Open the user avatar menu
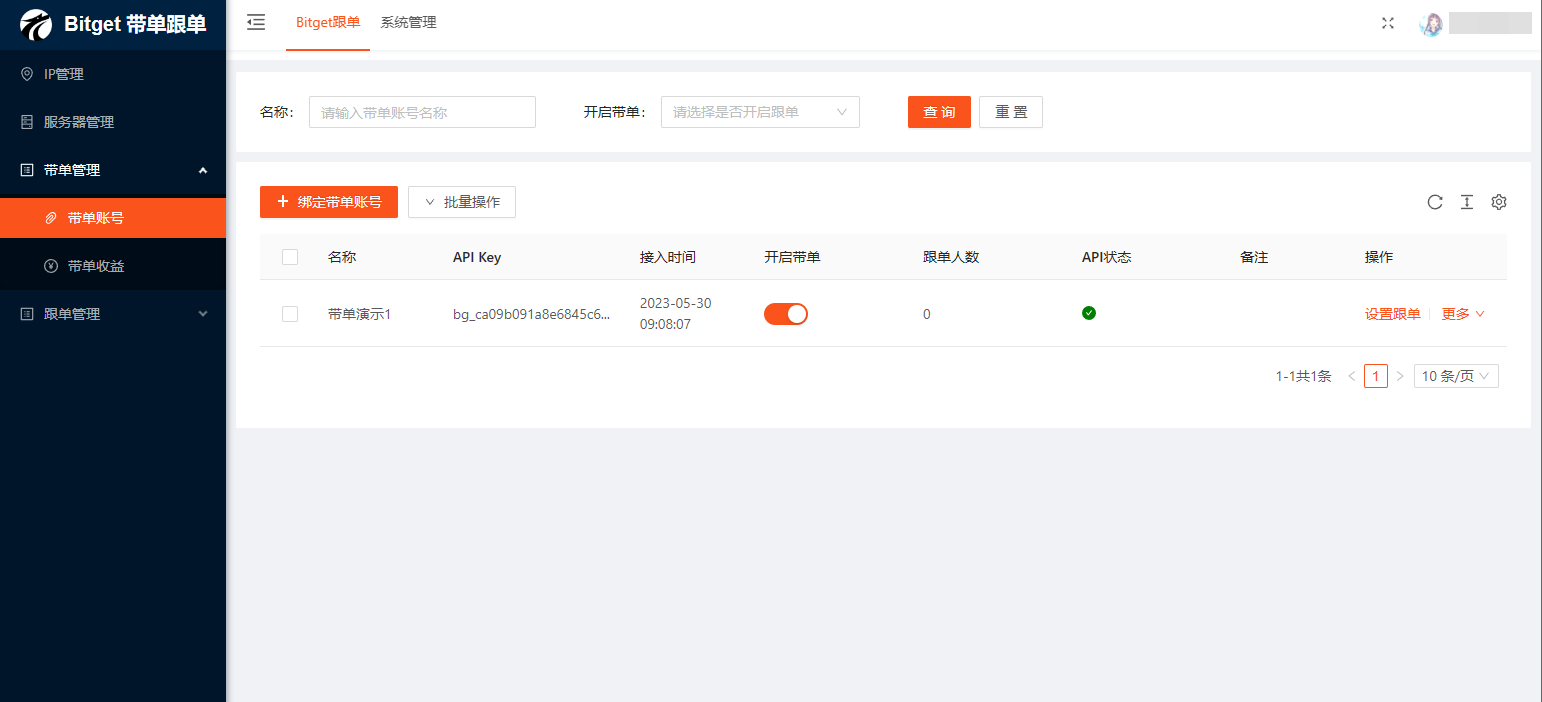 (1431, 24)
